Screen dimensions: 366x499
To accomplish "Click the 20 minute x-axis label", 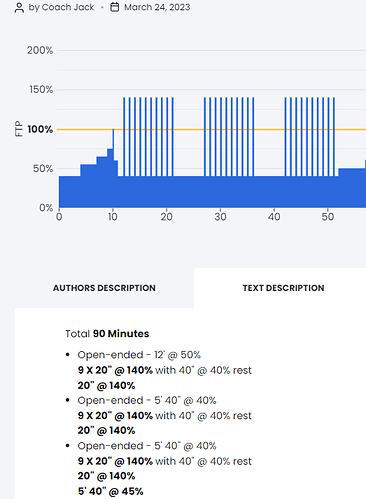I will (166, 217).
